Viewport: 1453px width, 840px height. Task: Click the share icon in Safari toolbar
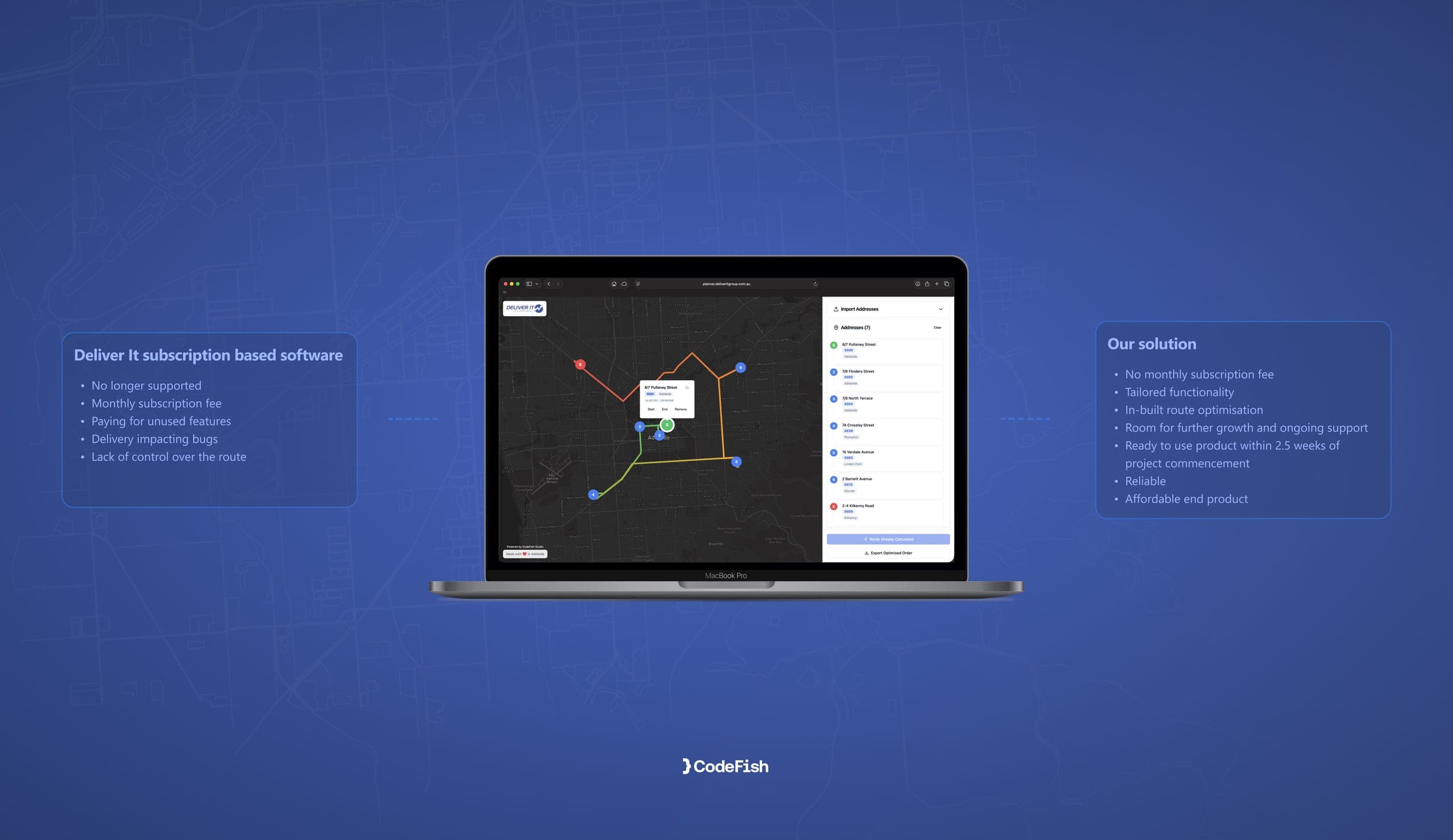[927, 284]
